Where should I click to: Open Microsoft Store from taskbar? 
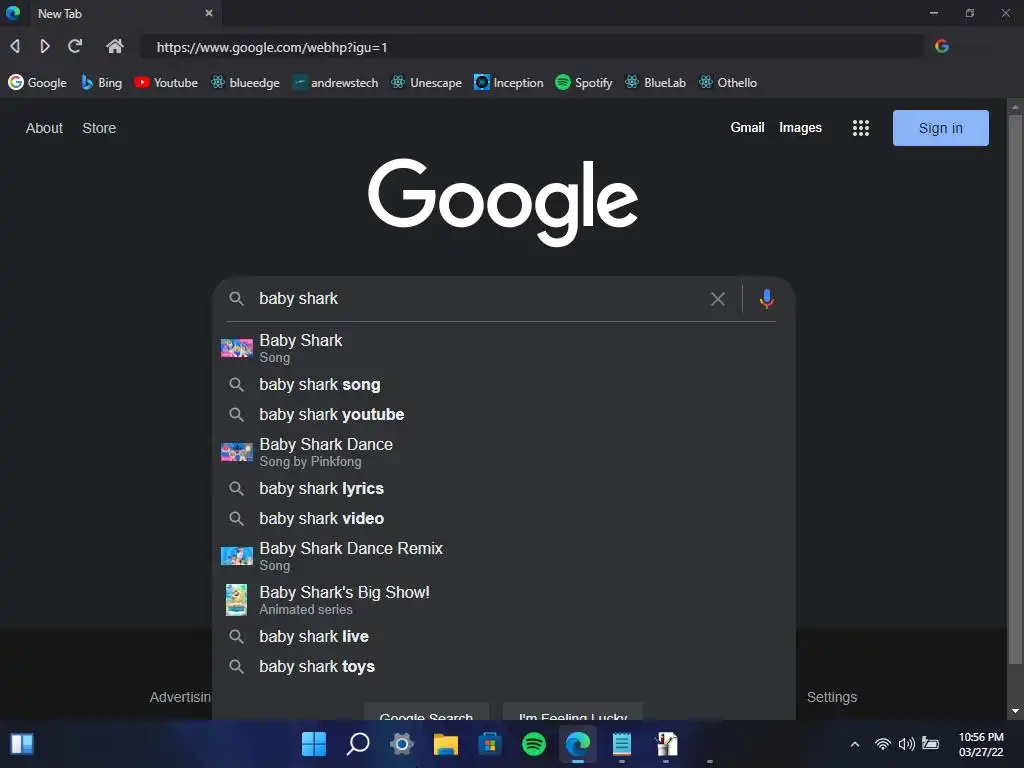tap(489, 743)
